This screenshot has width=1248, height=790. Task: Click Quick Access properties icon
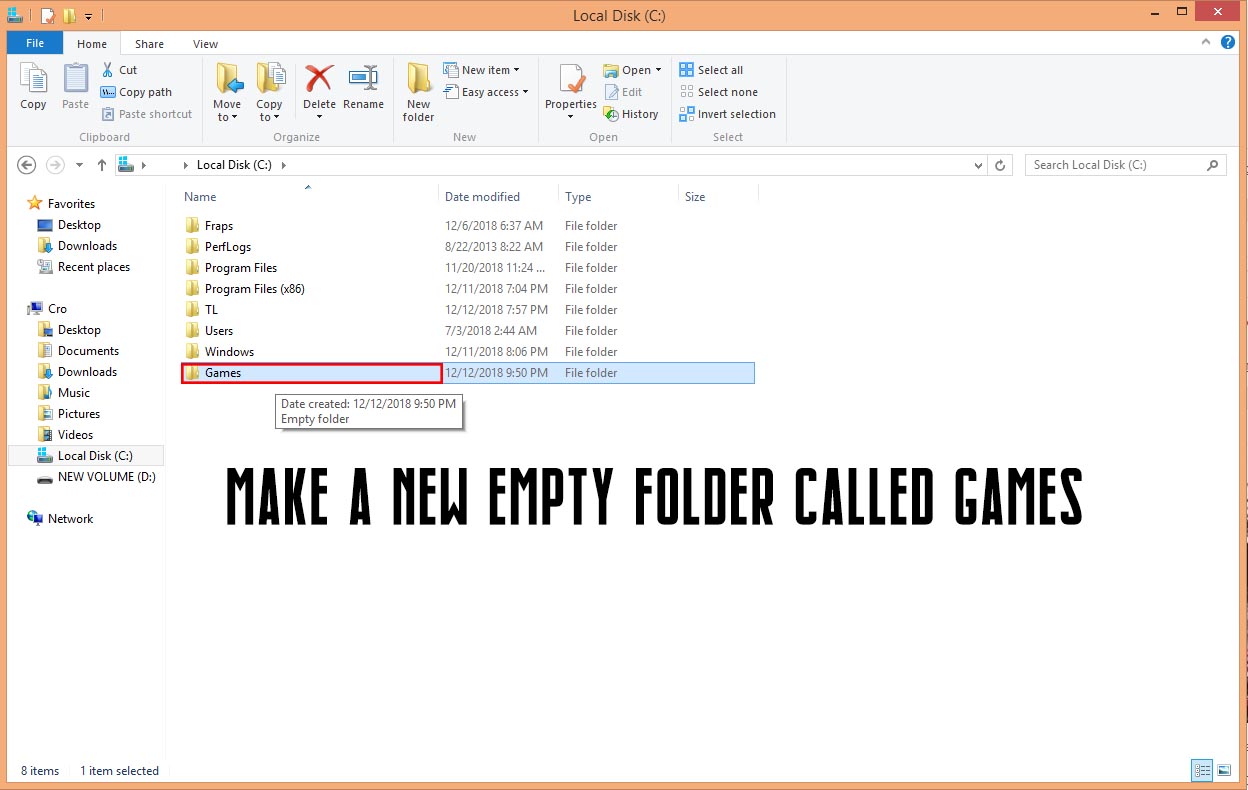point(47,16)
